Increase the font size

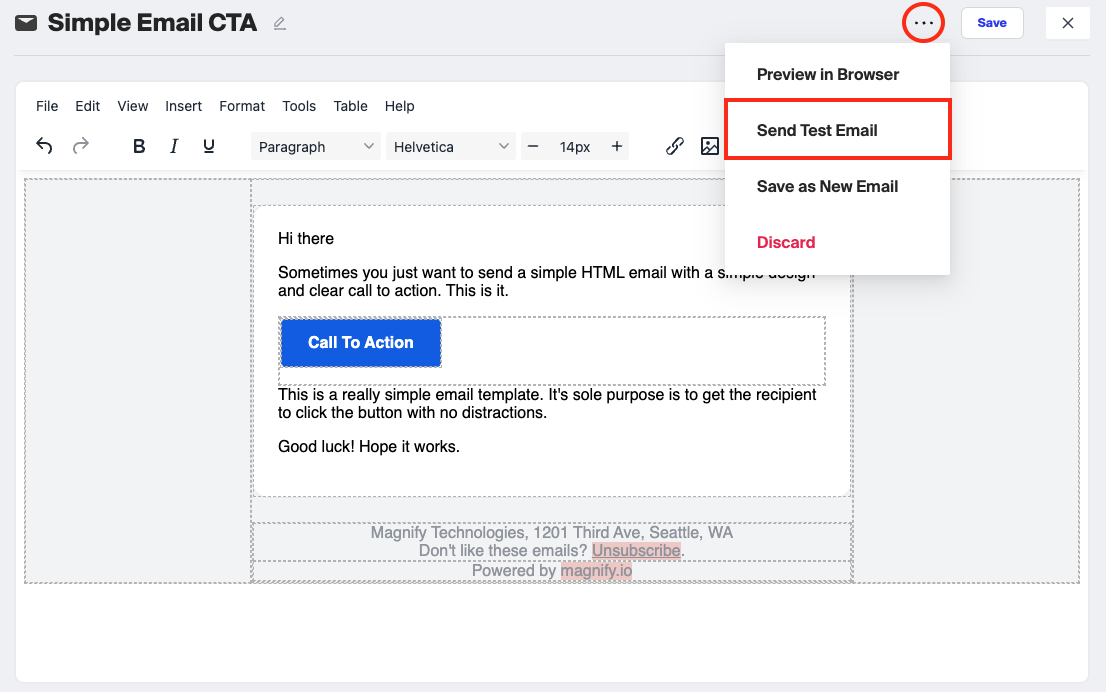617,146
